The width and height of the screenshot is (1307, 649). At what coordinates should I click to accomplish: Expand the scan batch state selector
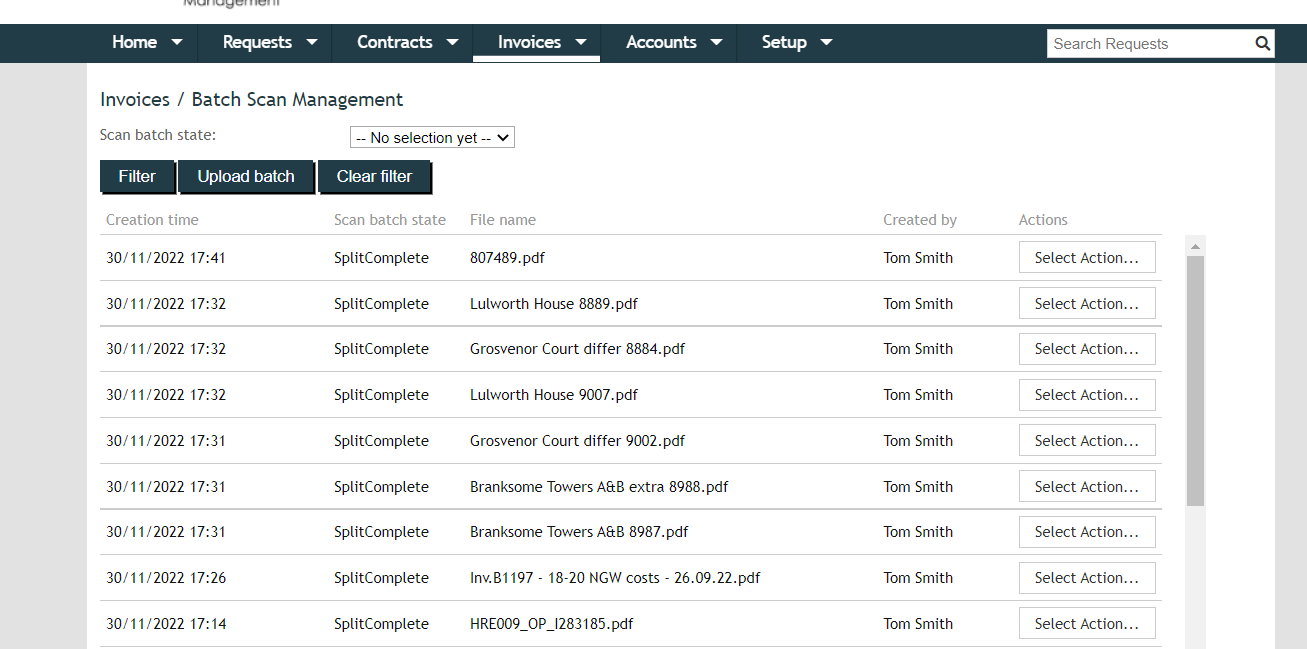[432, 137]
